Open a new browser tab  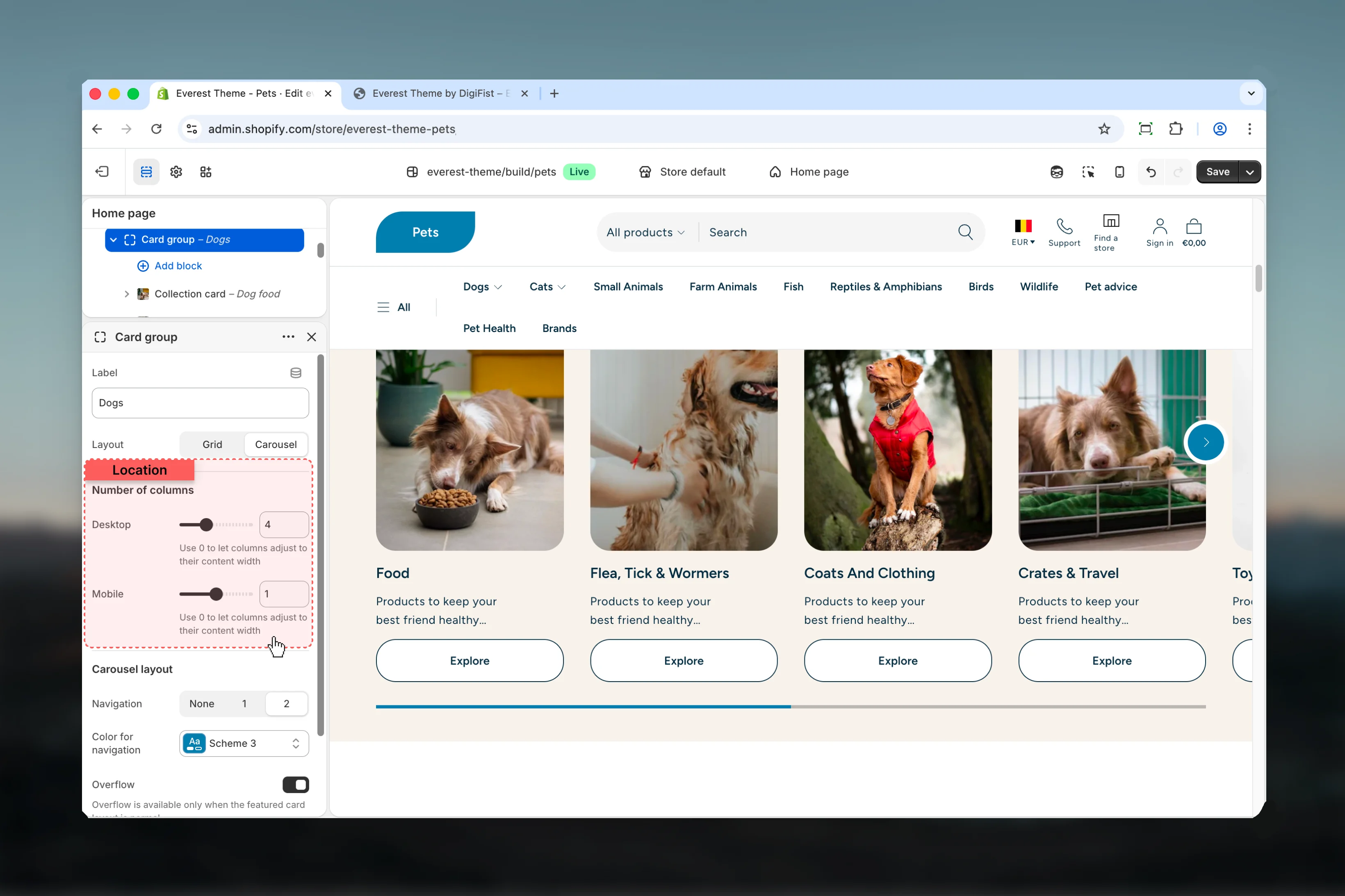554,93
